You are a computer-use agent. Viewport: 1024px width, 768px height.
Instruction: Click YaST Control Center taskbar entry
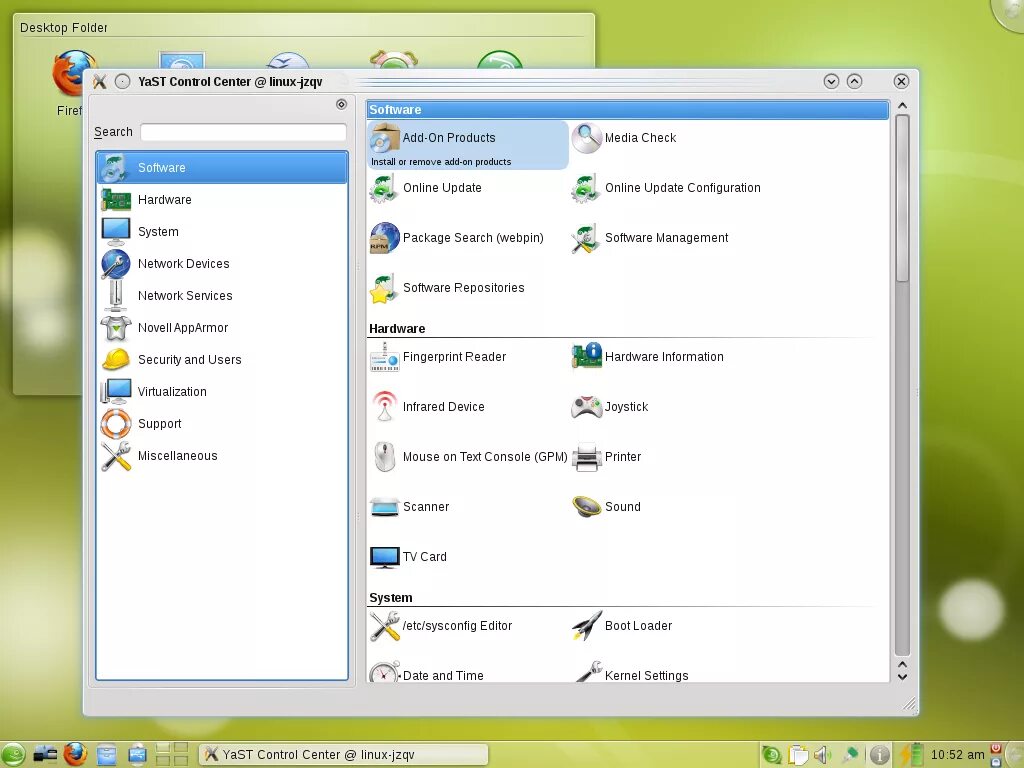344,755
